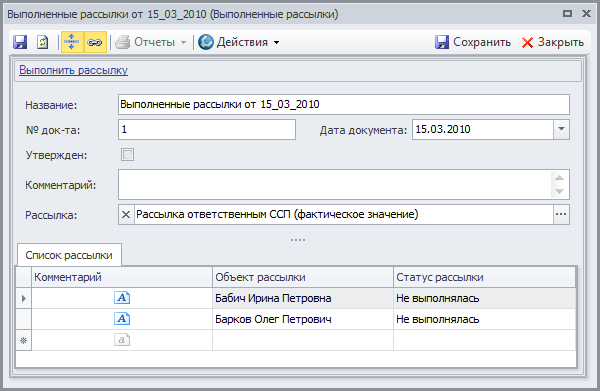Toggle the highlighted split layout icon
Viewport: 600px width, 391px height.
pos(72,42)
